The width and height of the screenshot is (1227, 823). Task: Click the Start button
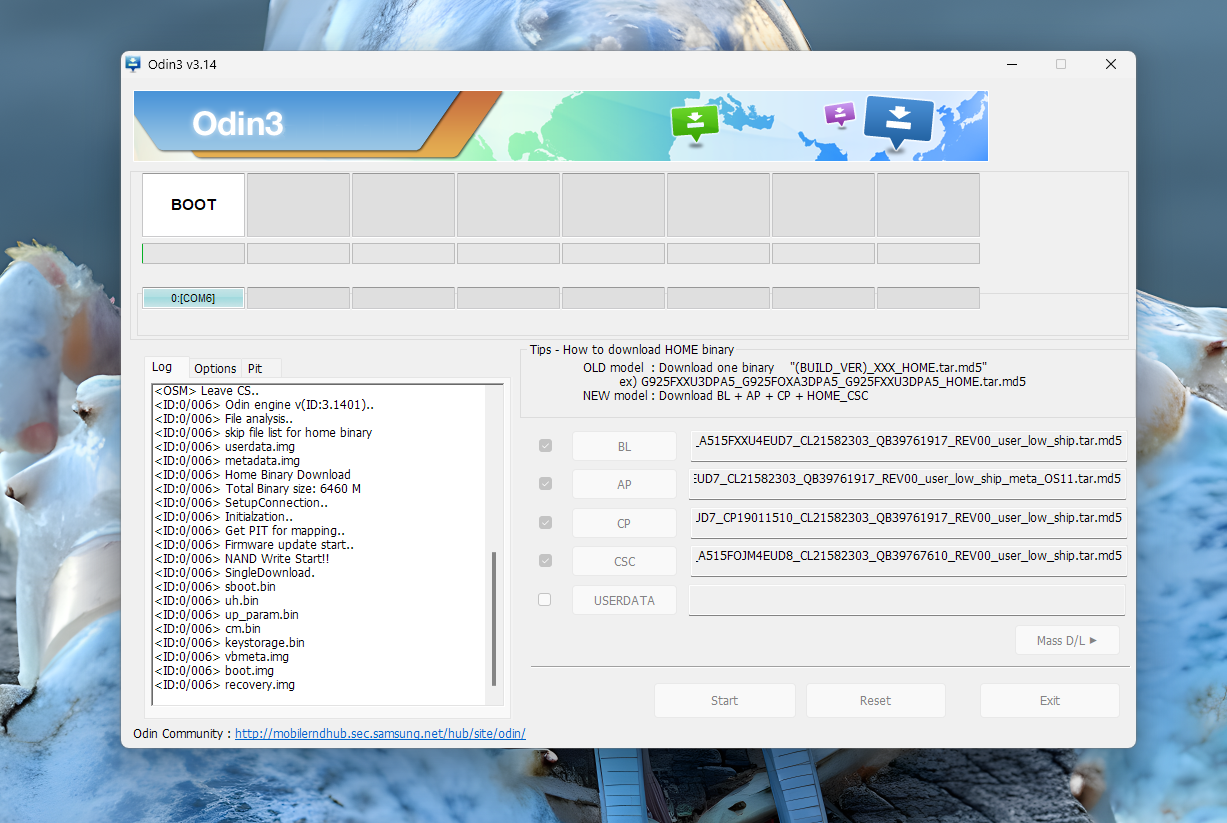click(724, 700)
